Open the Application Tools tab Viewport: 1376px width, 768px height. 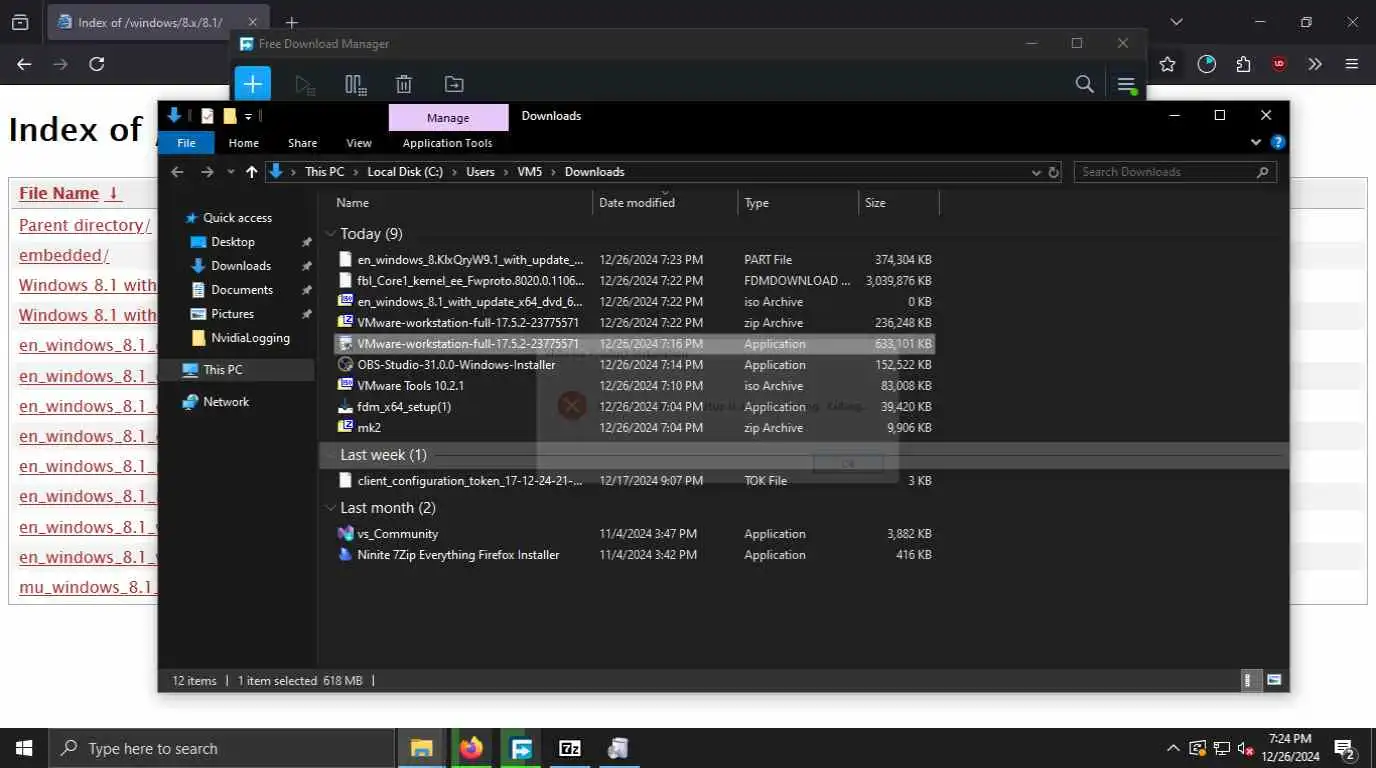click(447, 143)
